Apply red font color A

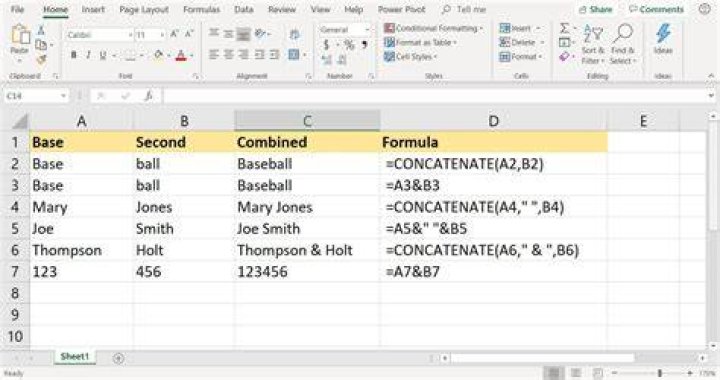(x=181, y=56)
